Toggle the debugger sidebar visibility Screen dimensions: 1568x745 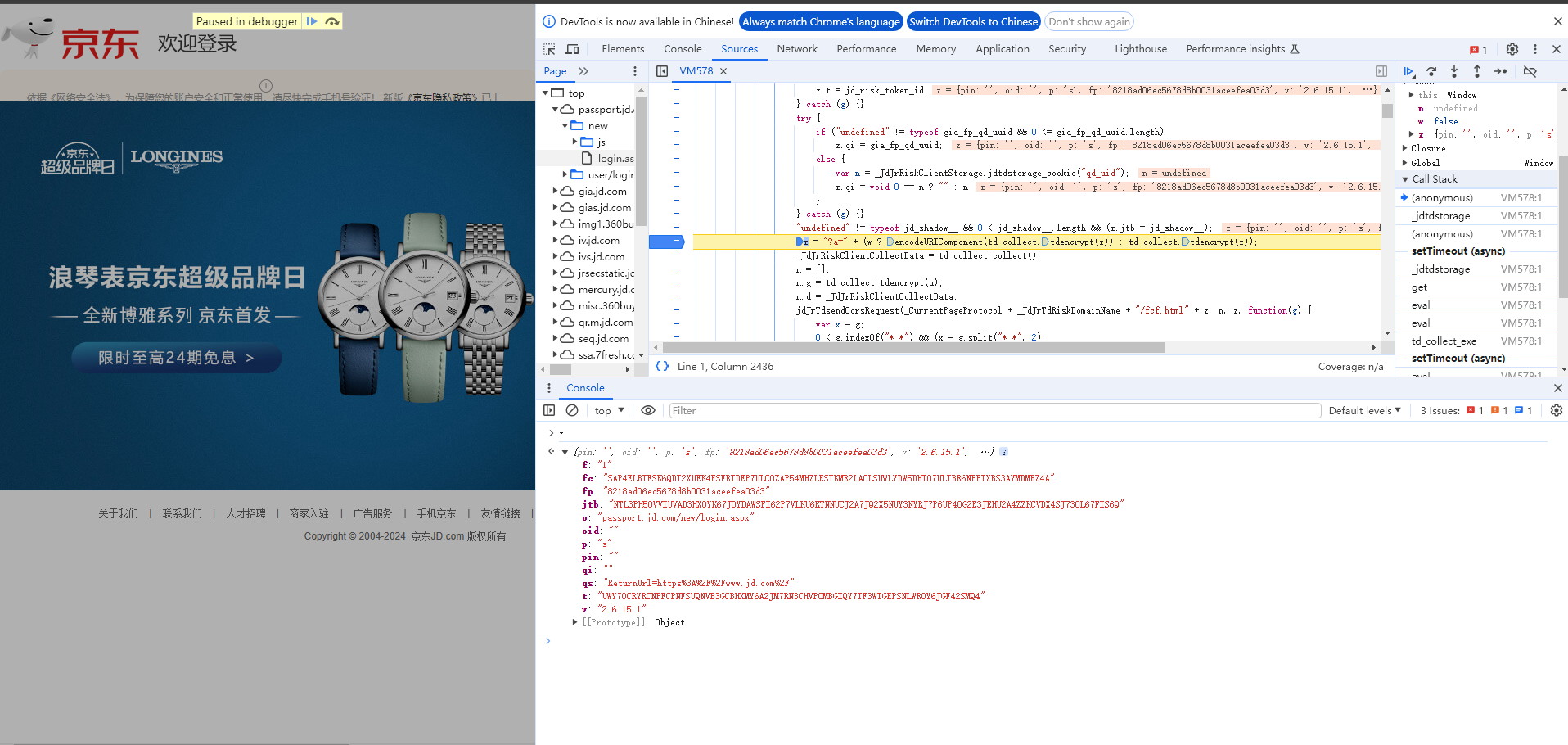click(x=1381, y=71)
